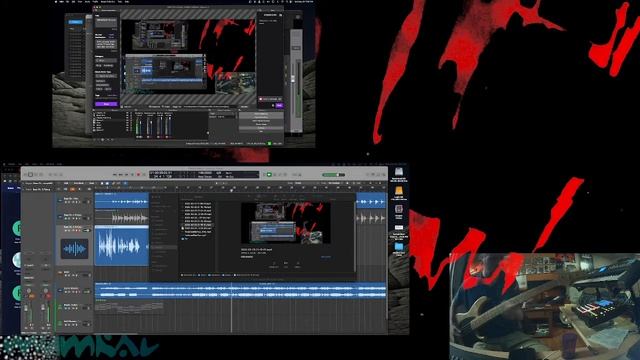Screen dimensions: 640x360
Task: Open the orange drive icon on desktop
Action: click(x=399, y=191)
